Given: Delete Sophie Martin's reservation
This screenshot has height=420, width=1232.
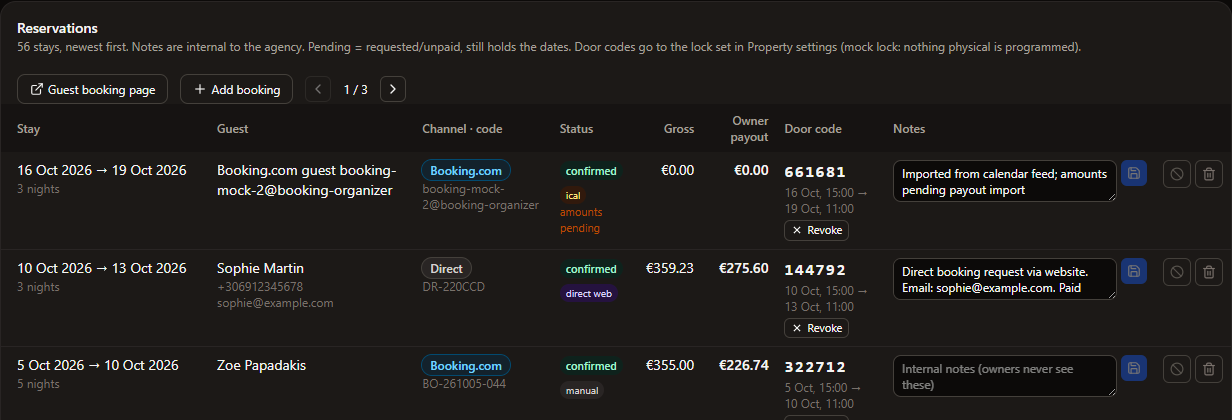Looking at the screenshot, I should point(1208,271).
